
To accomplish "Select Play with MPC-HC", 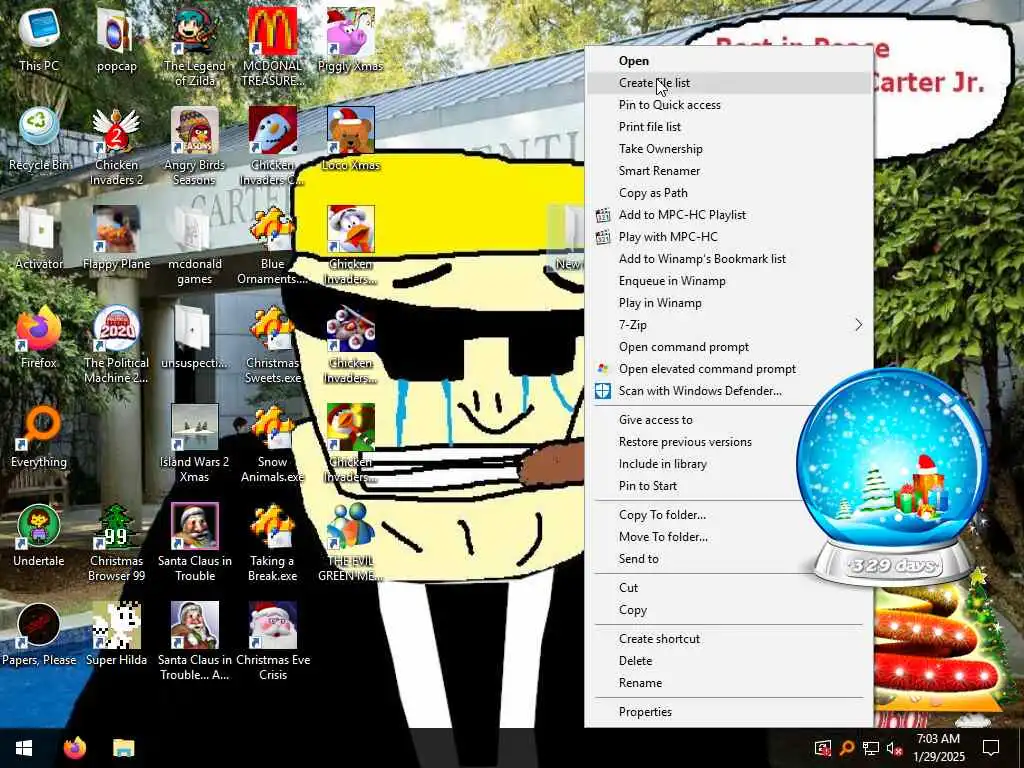I will [729, 236].
